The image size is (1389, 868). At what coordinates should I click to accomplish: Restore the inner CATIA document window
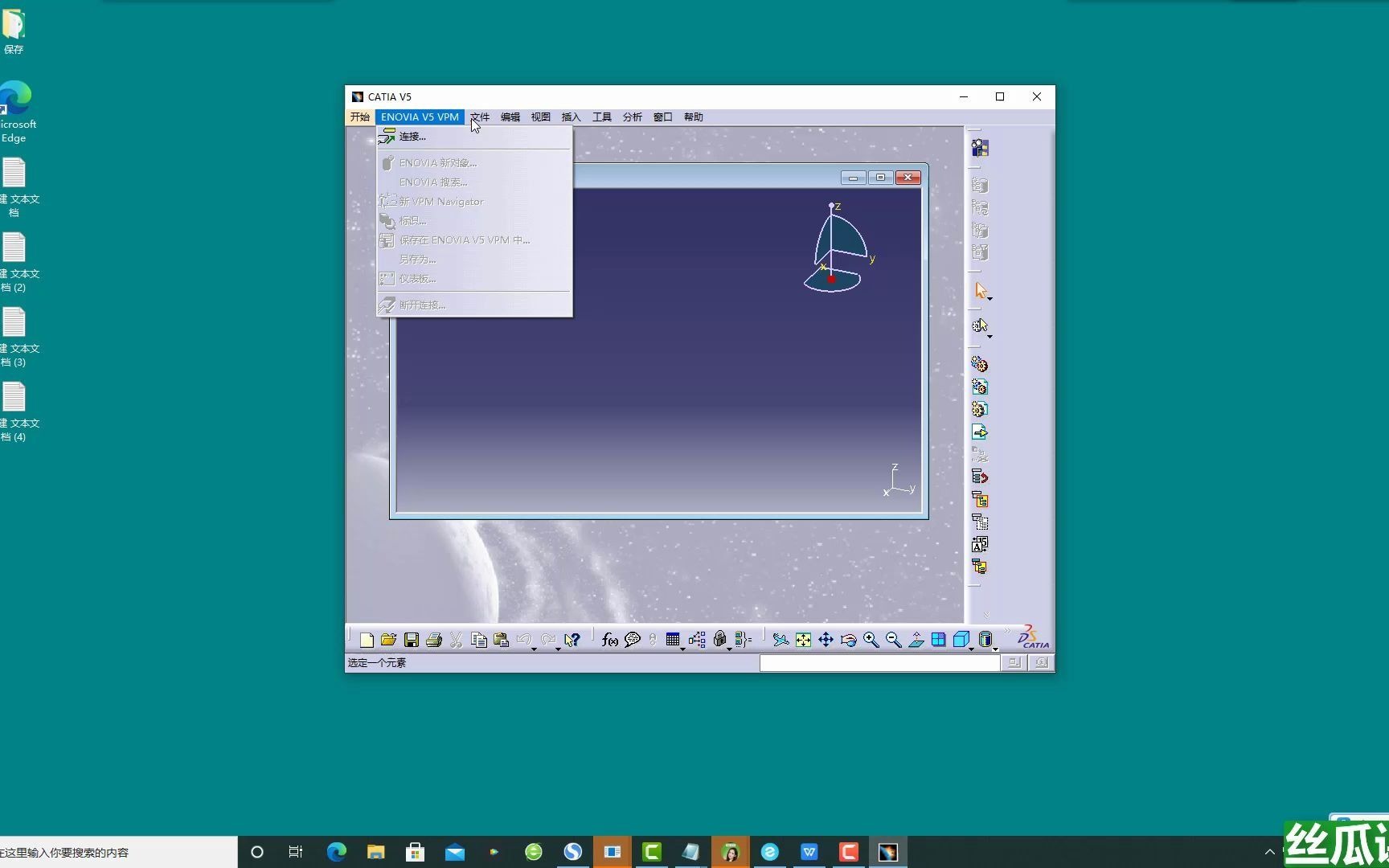pos(880,178)
